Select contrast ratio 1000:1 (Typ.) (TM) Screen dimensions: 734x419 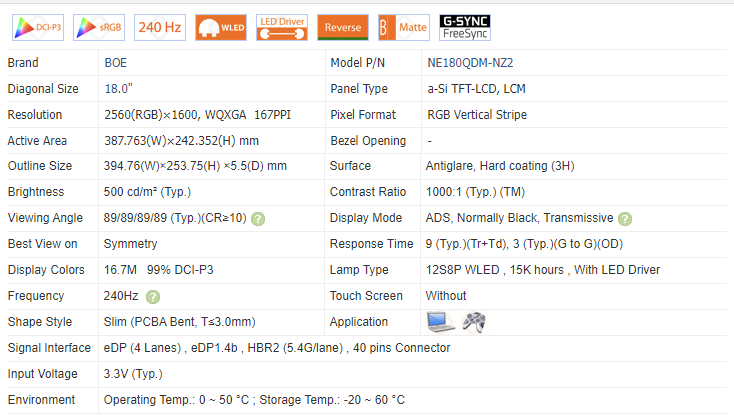pyautogui.click(x=475, y=192)
